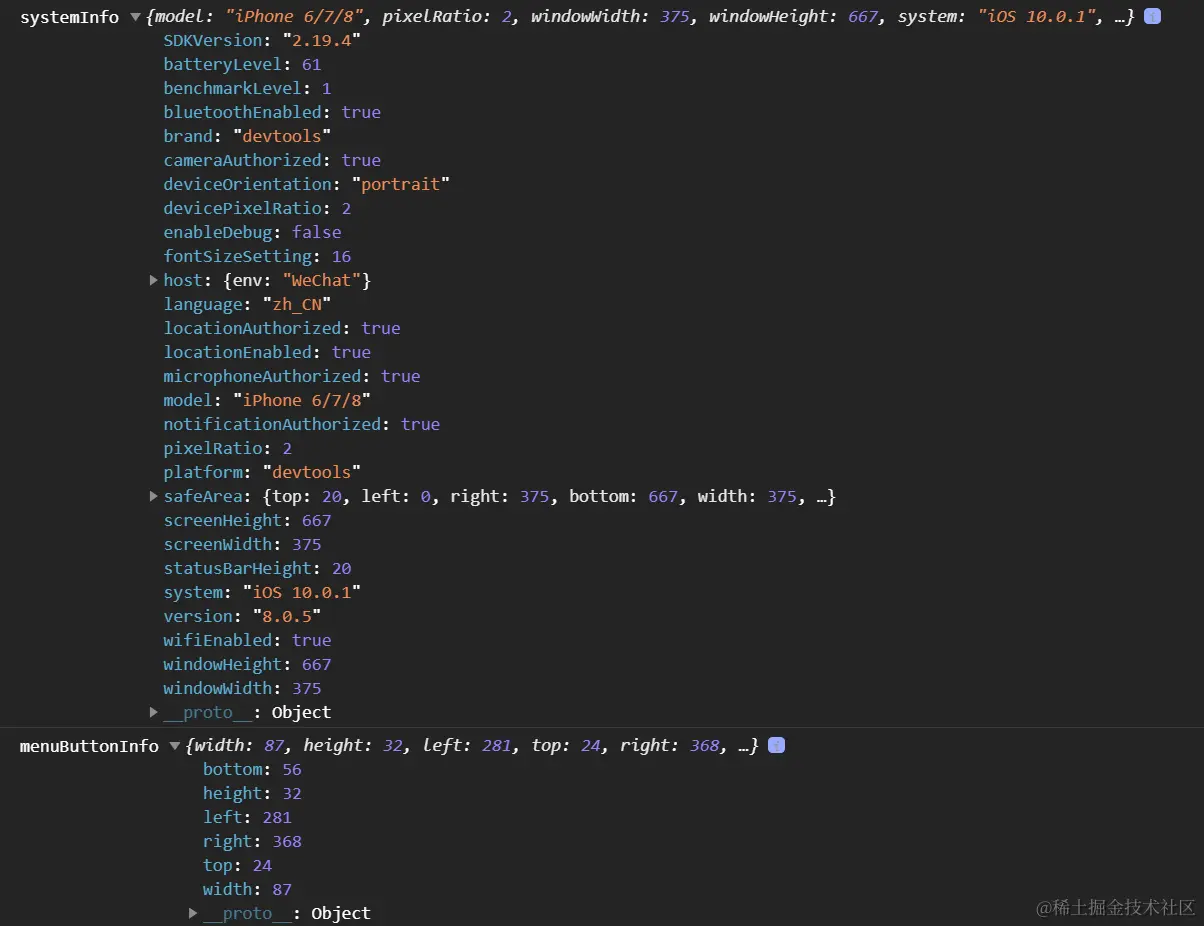Collapse the systemInfo object arrow
The height and width of the screenshot is (926, 1204).
click(134, 17)
